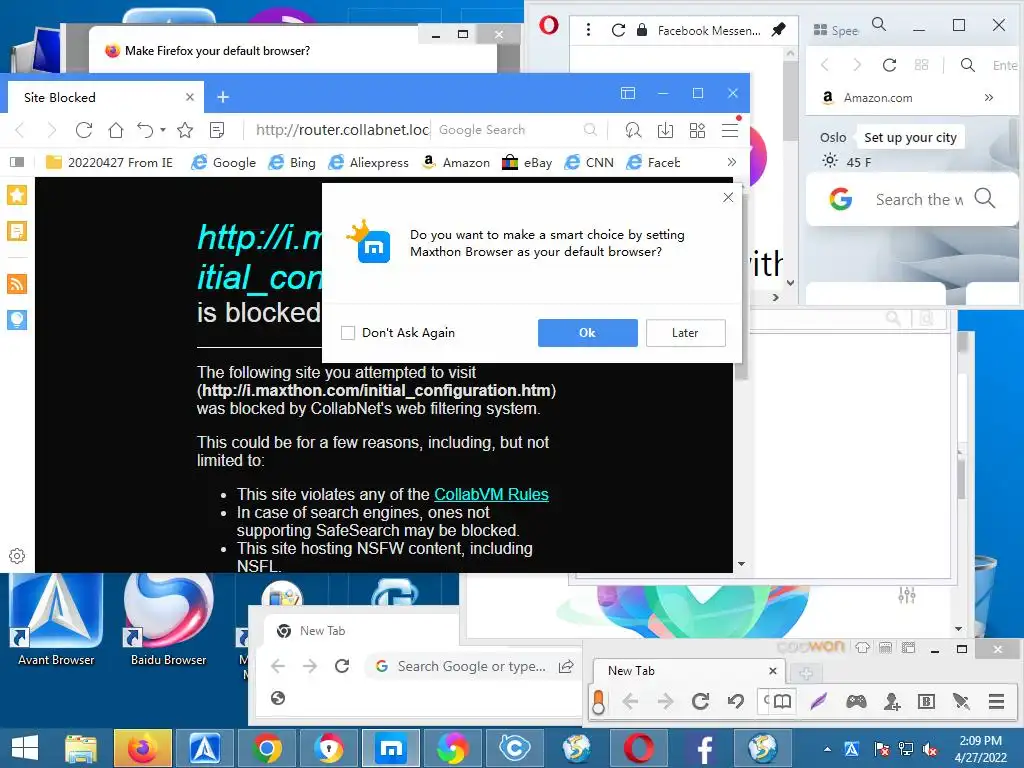This screenshot has height=768, width=1024.
Task: Open the 20220427 From IE bookmarks folder
Action: tap(109, 162)
